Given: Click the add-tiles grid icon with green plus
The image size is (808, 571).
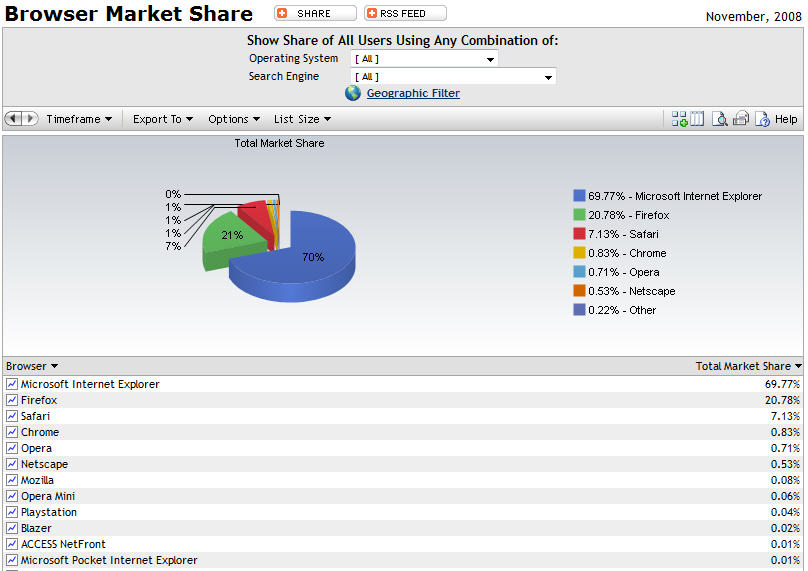Looking at the screenshot, I should [x=679, y=119].
